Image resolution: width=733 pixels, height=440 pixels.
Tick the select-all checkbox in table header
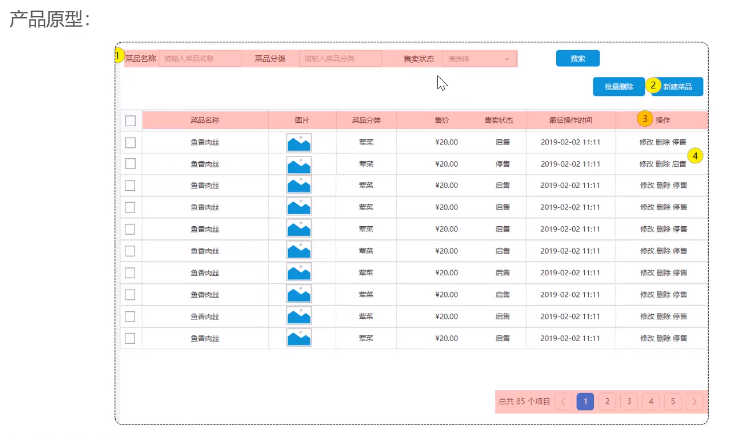click(x=130, y=121)
